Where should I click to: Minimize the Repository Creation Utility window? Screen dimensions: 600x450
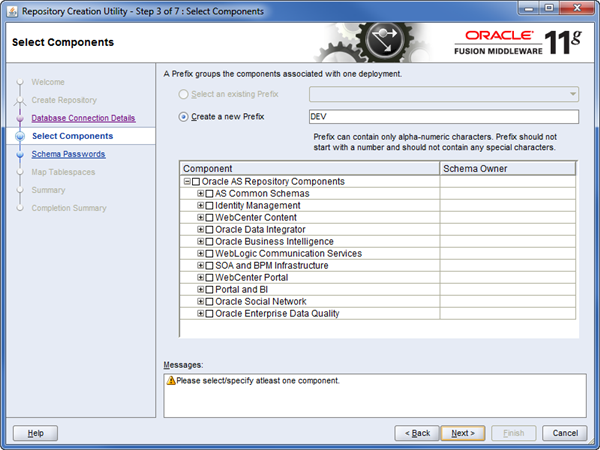(529, 8)
